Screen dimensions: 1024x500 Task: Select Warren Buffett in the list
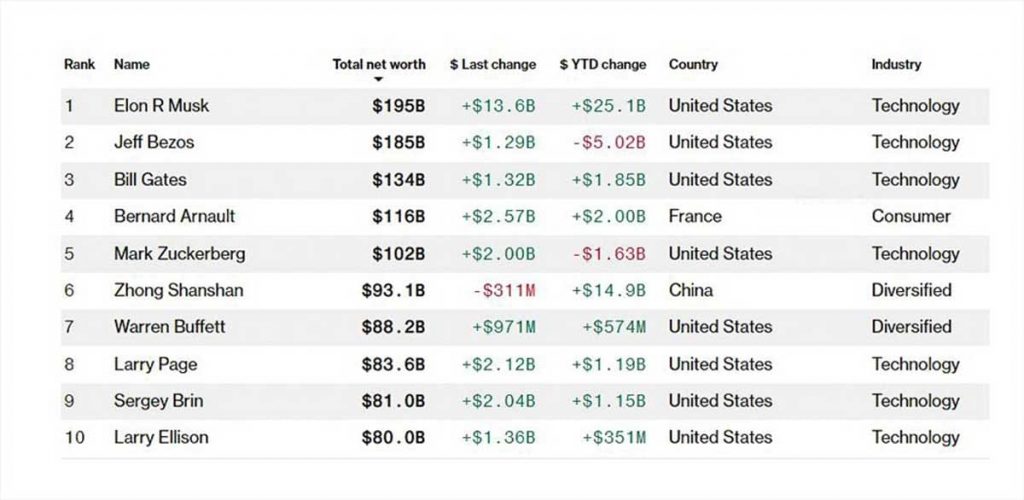click(169, 326)
